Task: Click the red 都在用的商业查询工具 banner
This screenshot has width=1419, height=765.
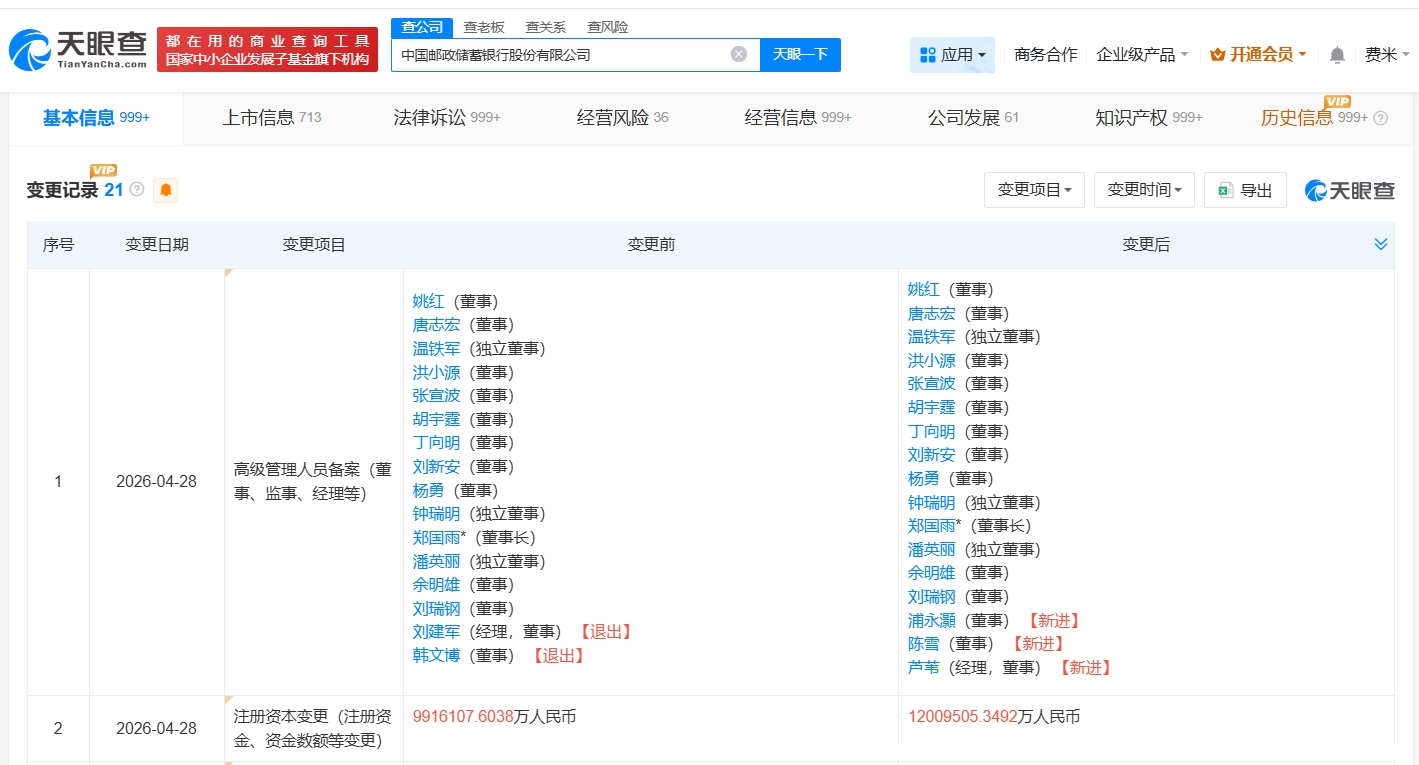Action: point(268,49)
